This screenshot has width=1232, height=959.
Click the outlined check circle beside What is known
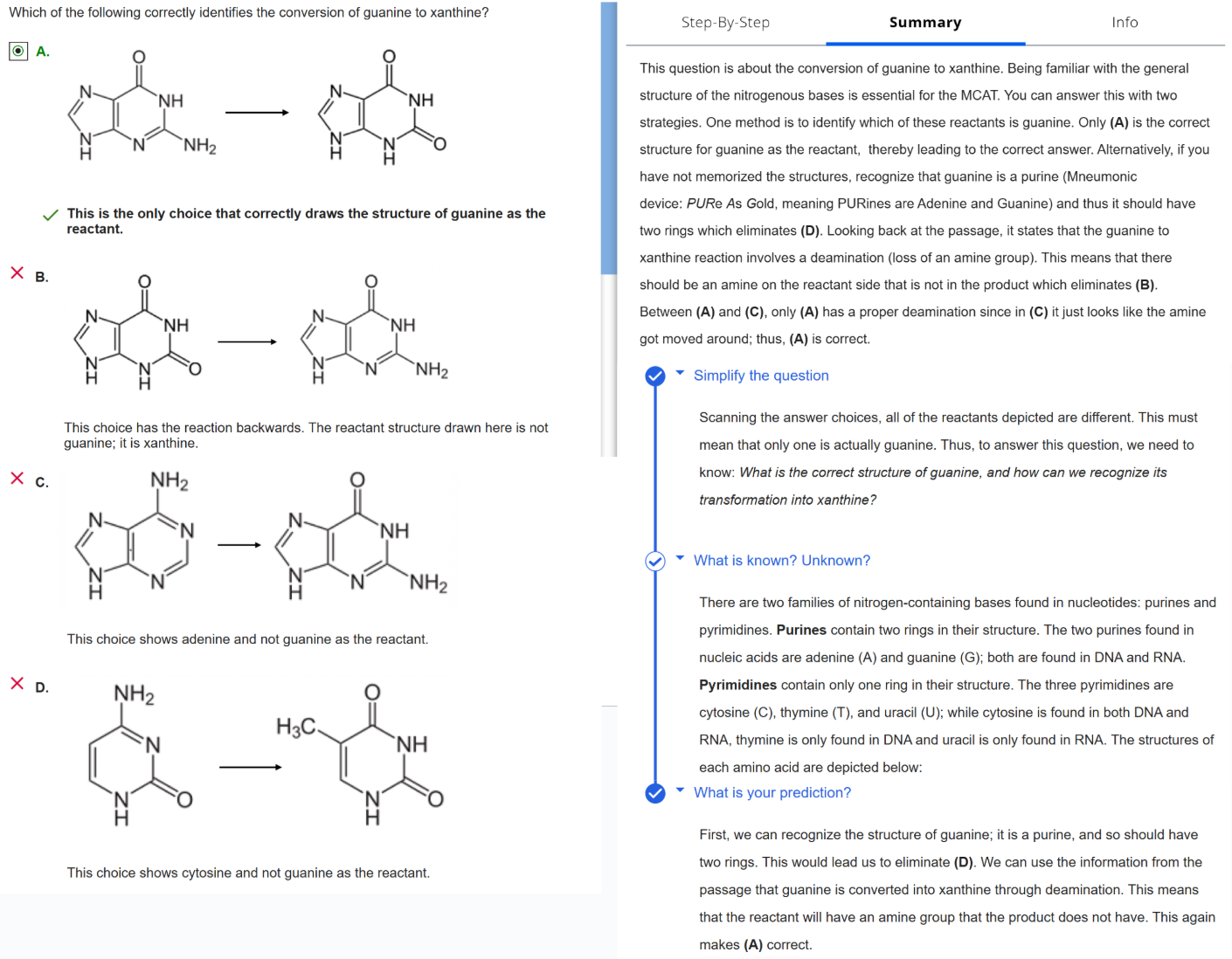[x=655, y=562]
